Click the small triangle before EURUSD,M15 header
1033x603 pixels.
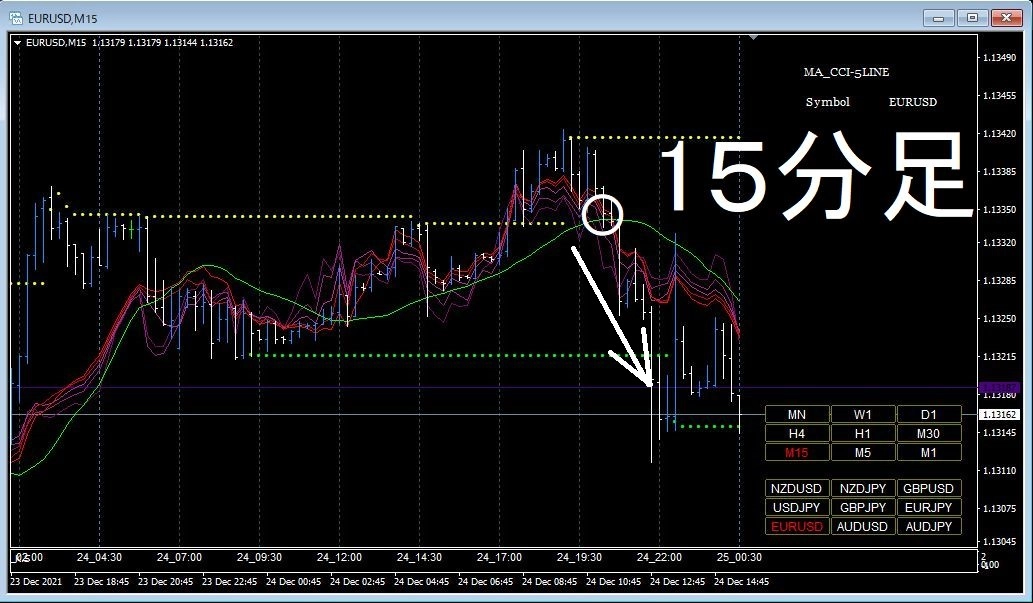coord(18,43)
